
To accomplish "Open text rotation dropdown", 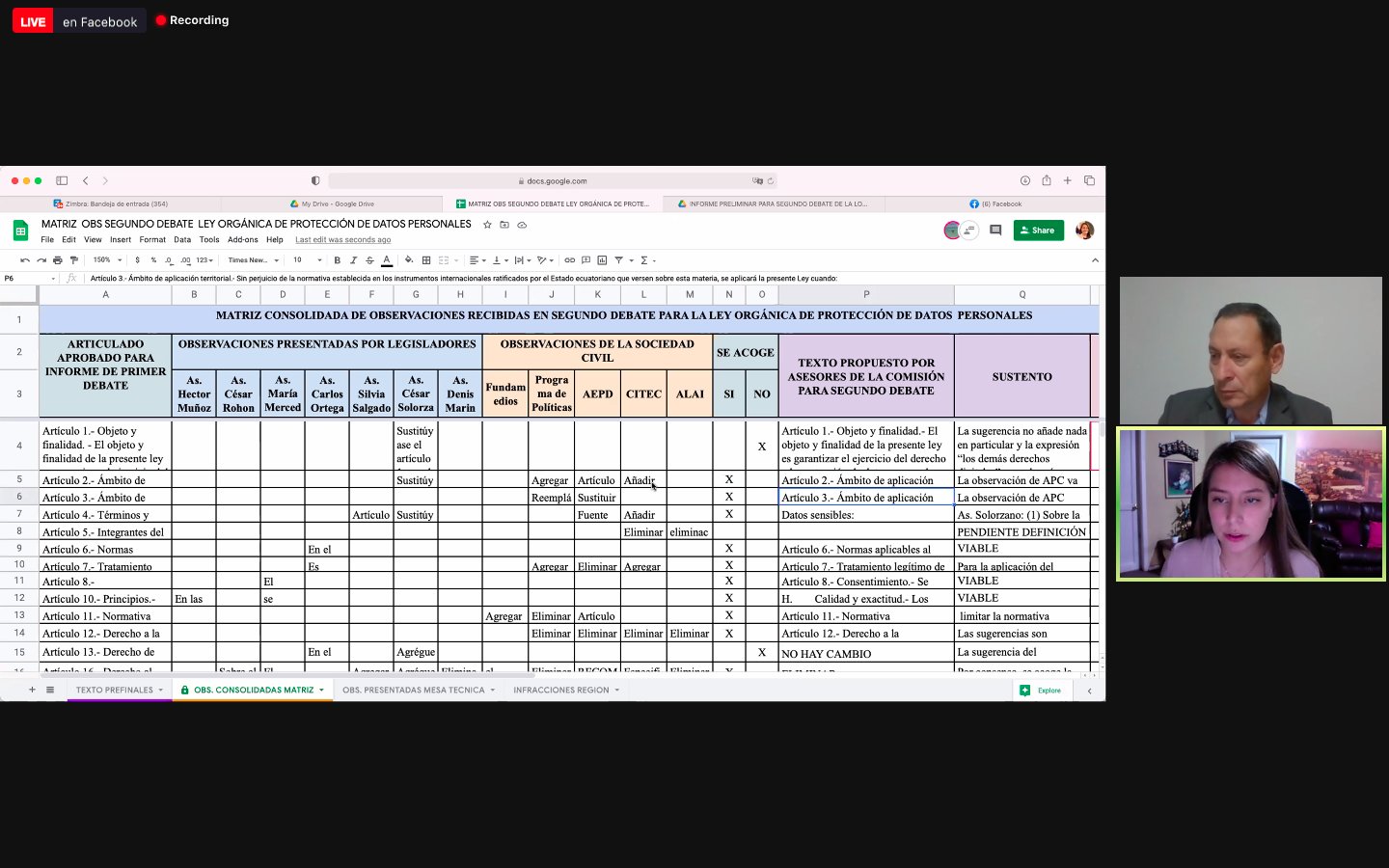I will [546, 260].
